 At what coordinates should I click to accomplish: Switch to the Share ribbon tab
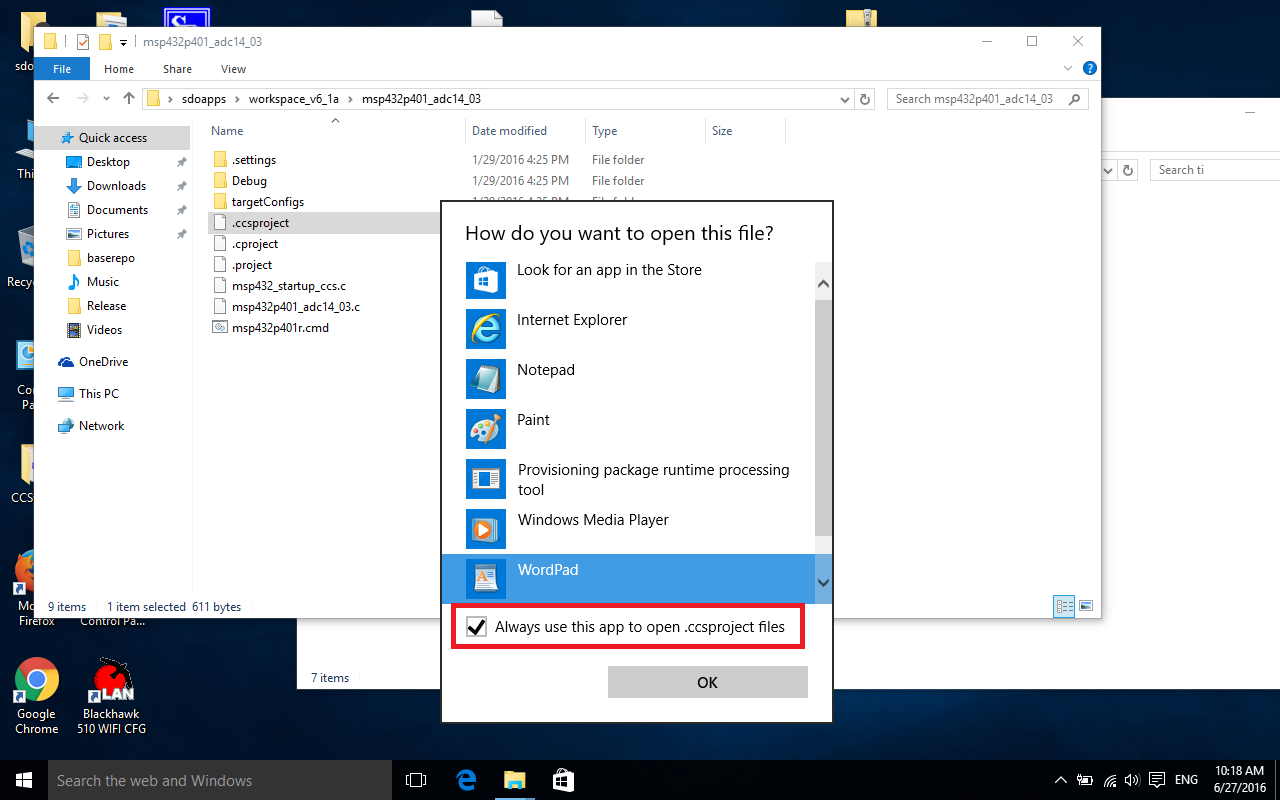(177, 69)
